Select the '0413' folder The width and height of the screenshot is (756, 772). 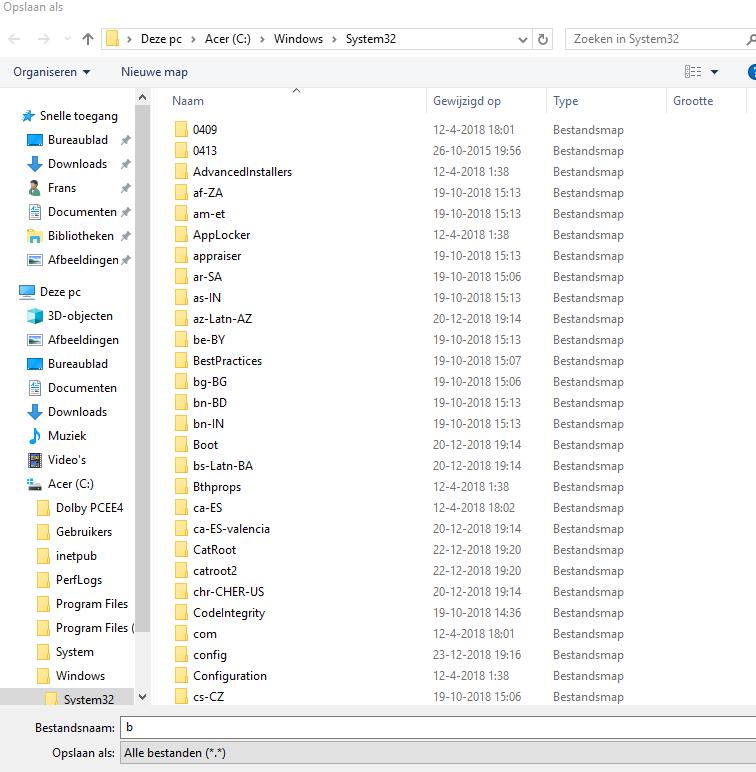(x=205, y=151)
